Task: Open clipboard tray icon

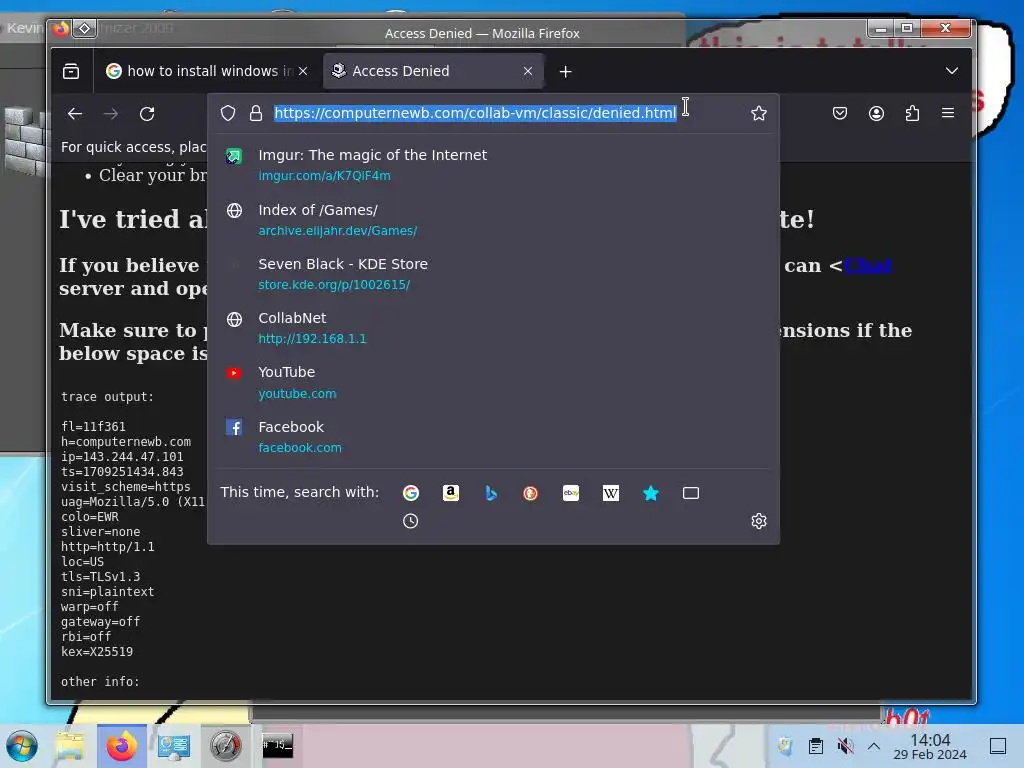Action: pos(816,746)
